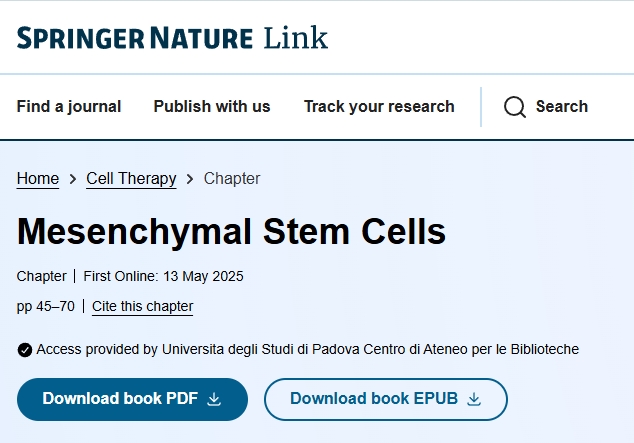Click the Springer Nature Link logo
The width and height of the screenshot is (634, 443).
tap(172, 38)
